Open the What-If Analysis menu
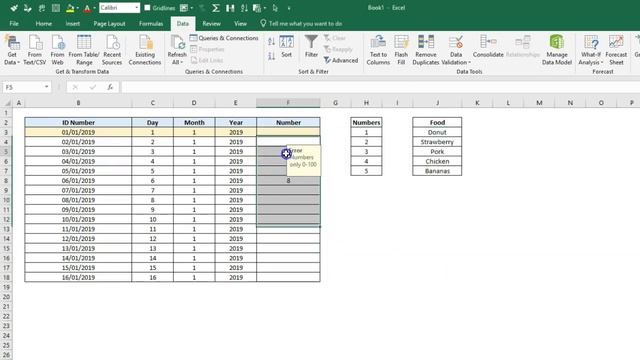640x360 pixels. click(591, 50)
